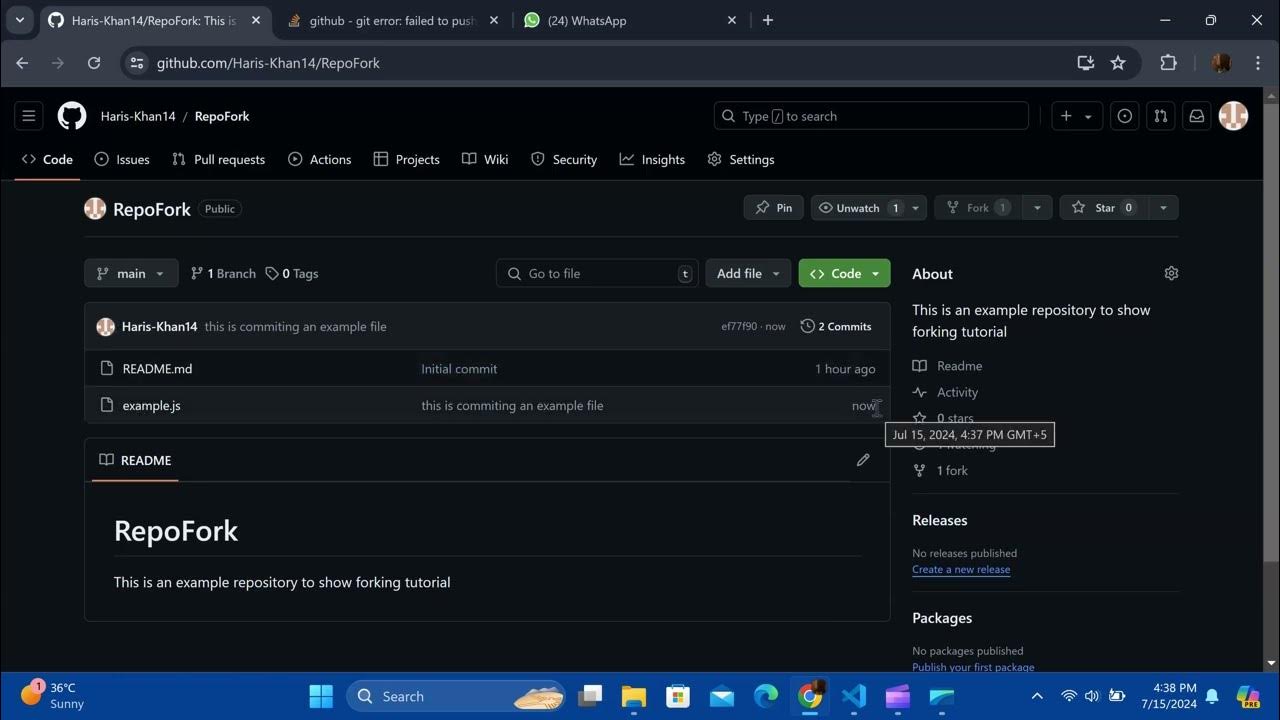1280x720 pixels.
Task: Open the main branch selector dropdown
Action: click(x=131, y=273)
